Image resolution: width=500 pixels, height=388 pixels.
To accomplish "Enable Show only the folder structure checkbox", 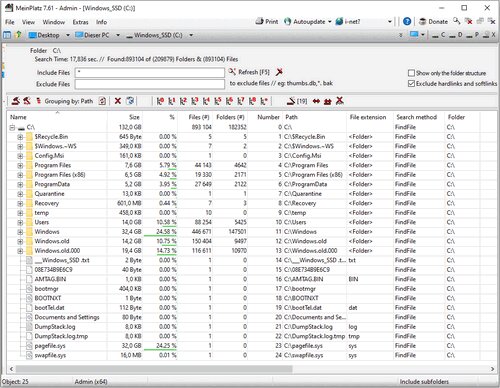I will coord(411,73).
